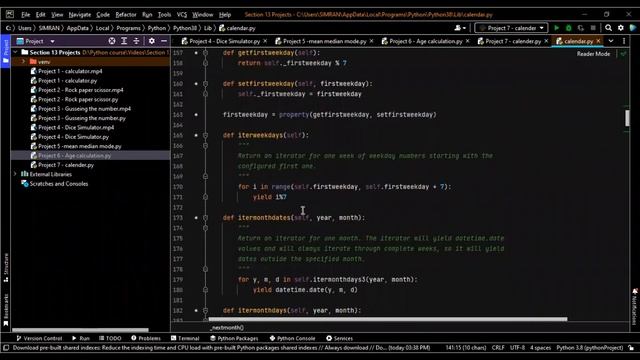640x360 pixels.
Task: Click the inspections checkmark widget in editor
Action: pyautogui.click(x=623, y=54)
